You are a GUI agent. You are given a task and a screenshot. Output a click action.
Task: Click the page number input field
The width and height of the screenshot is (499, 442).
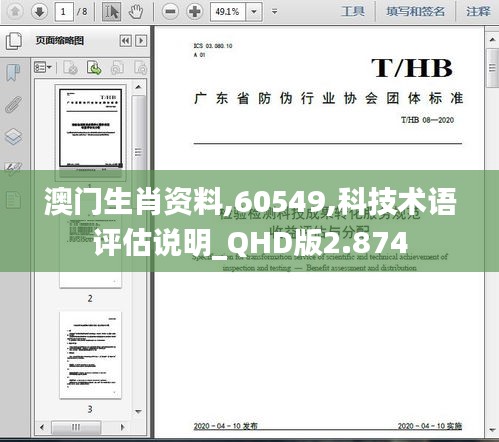click(x=63, y=12)
